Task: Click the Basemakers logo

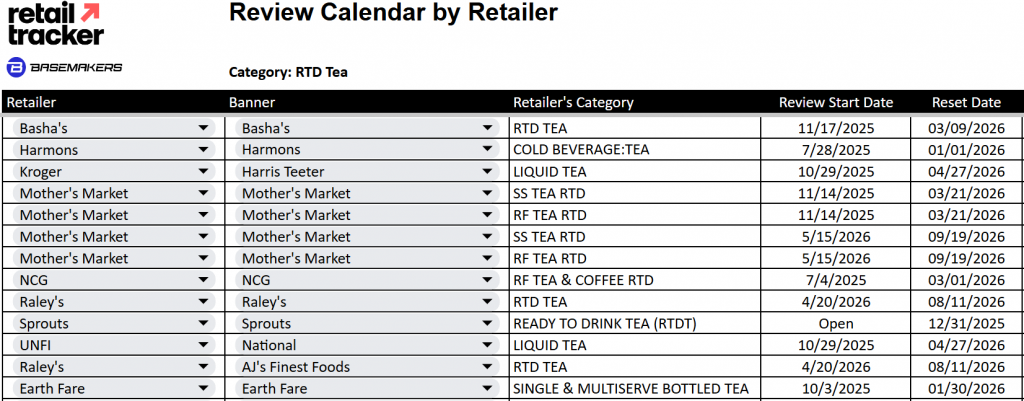Action: pos(64,67)
